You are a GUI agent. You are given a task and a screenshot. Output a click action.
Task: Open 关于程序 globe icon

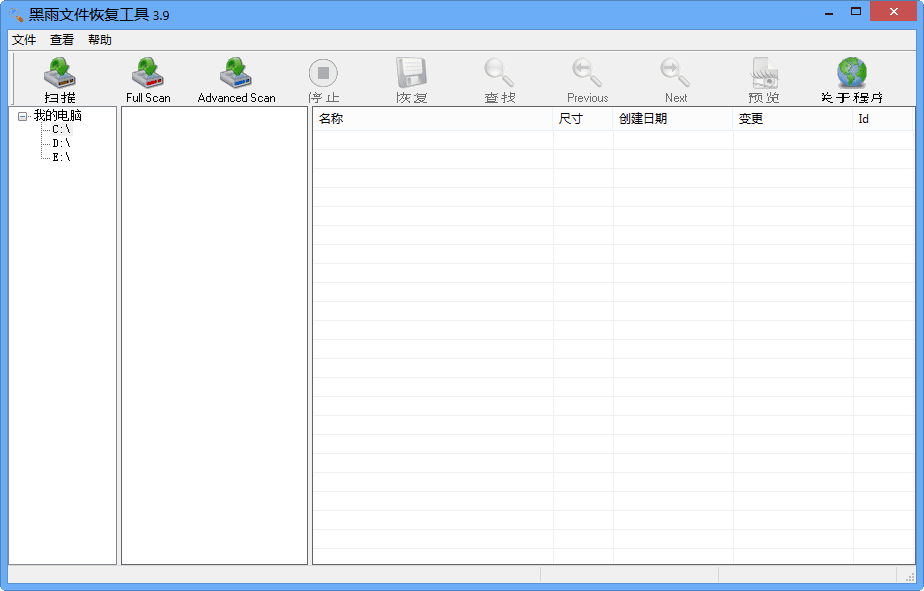click(x=852, y=73)
